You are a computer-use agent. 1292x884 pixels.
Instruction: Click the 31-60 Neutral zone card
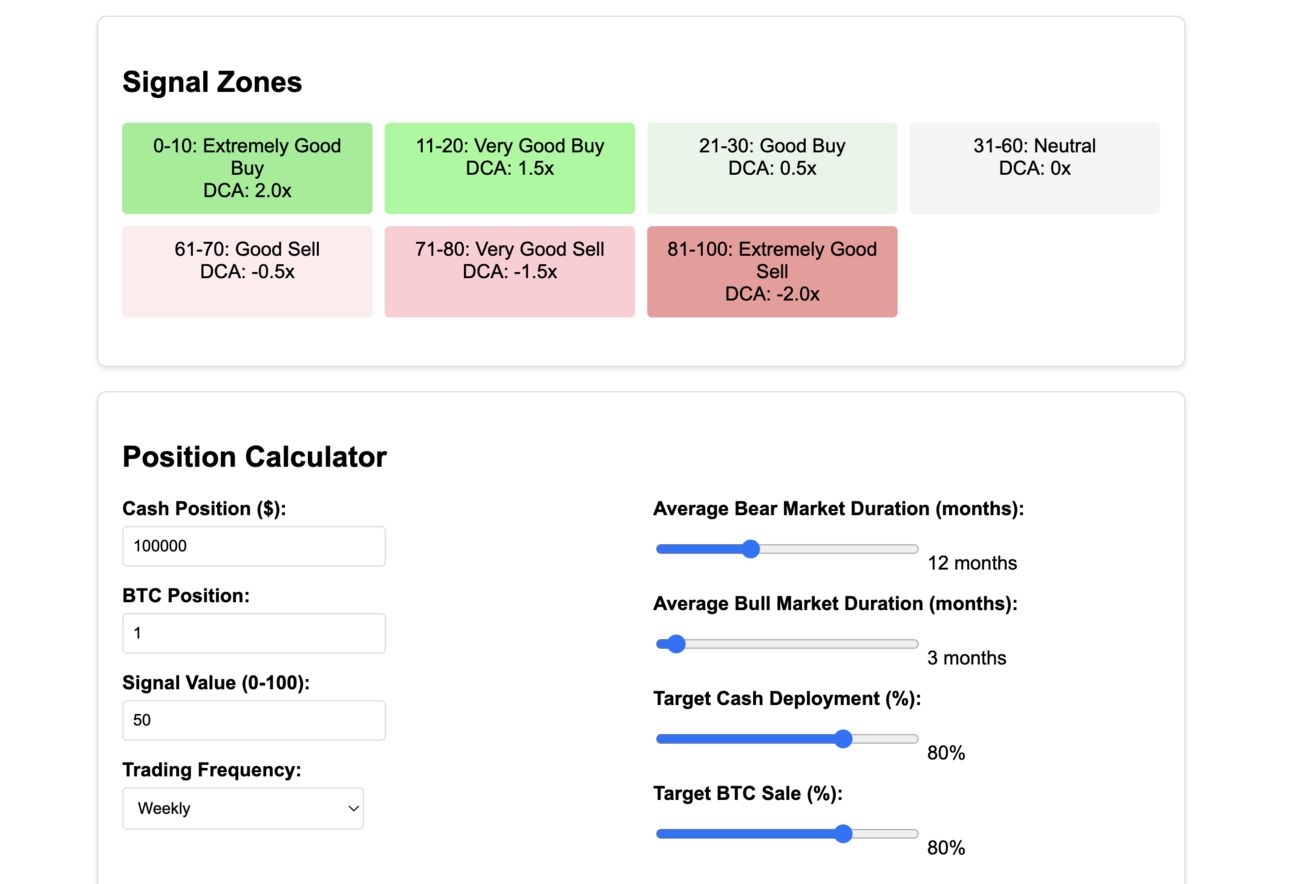tap(1035, 168)
